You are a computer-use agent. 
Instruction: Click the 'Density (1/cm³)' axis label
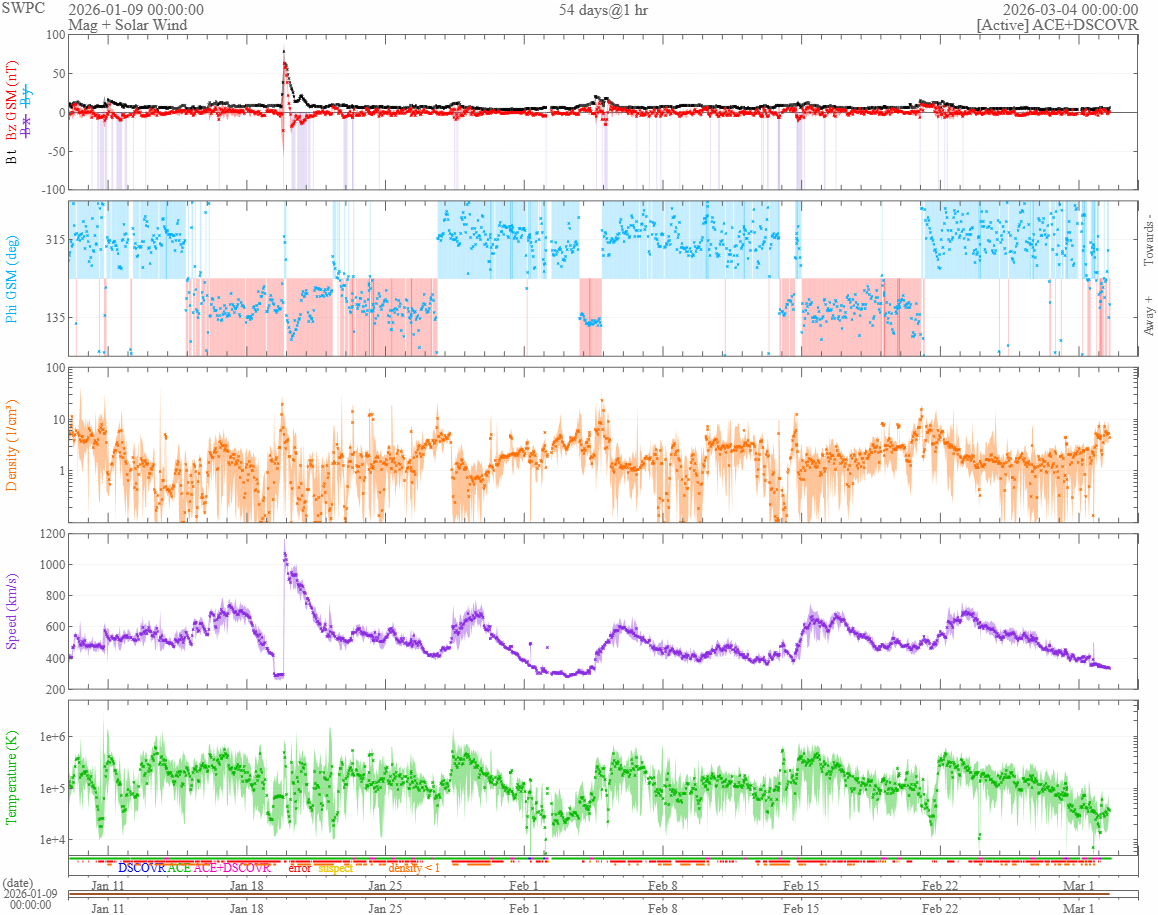point(11,445)
